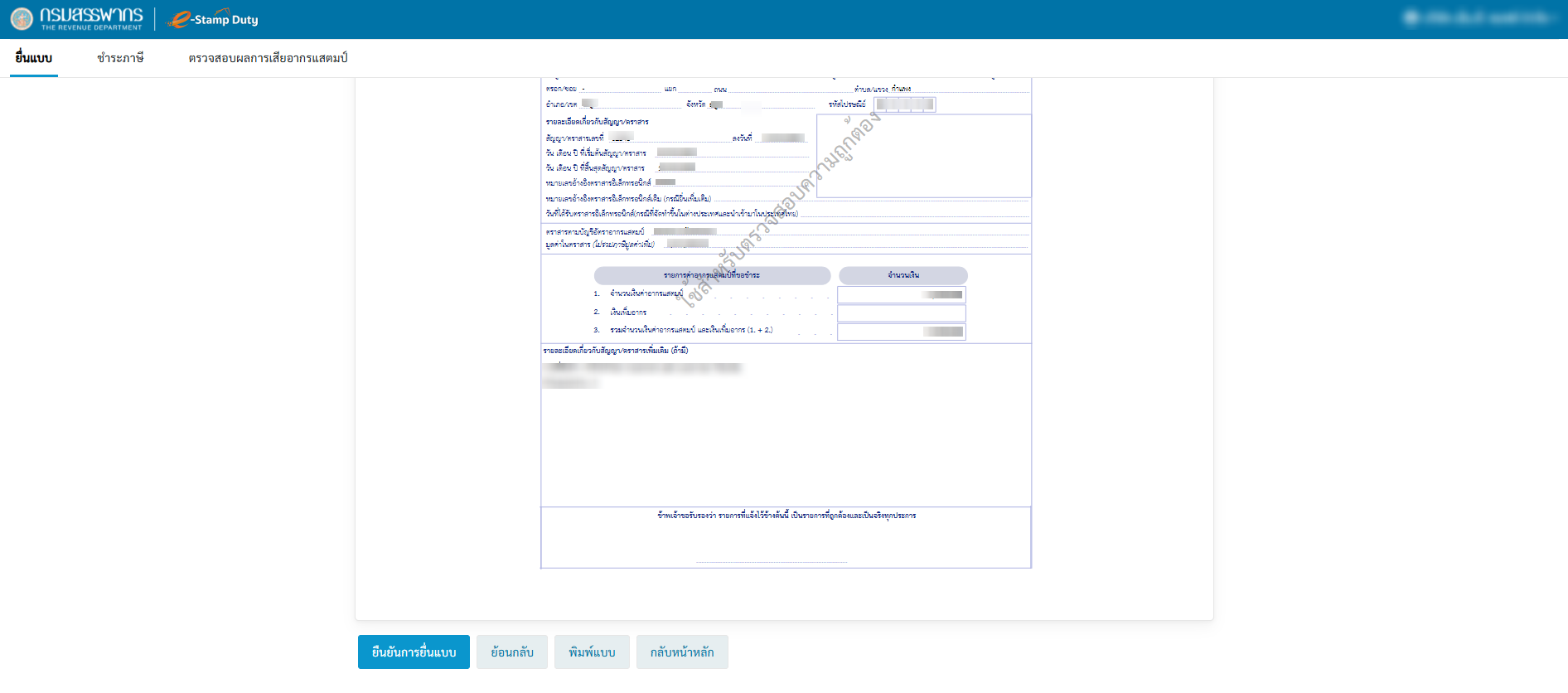
Task: Open the ตรวจสอบผลการเสียอากรแสตมป์ tab
Action: (x=268, y=58)
